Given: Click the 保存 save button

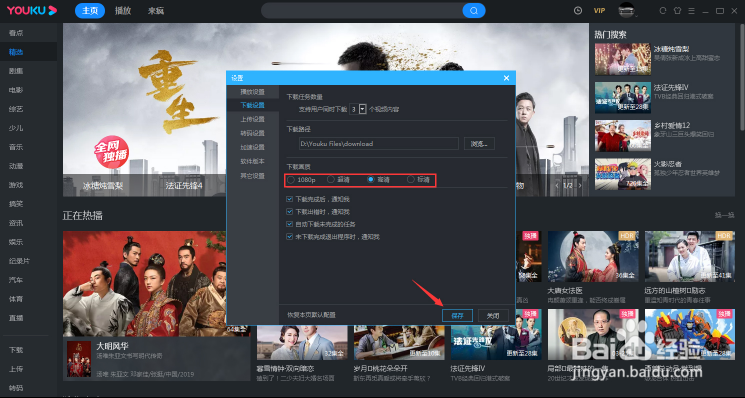Looking at the screenshot, I should (457, 315).
